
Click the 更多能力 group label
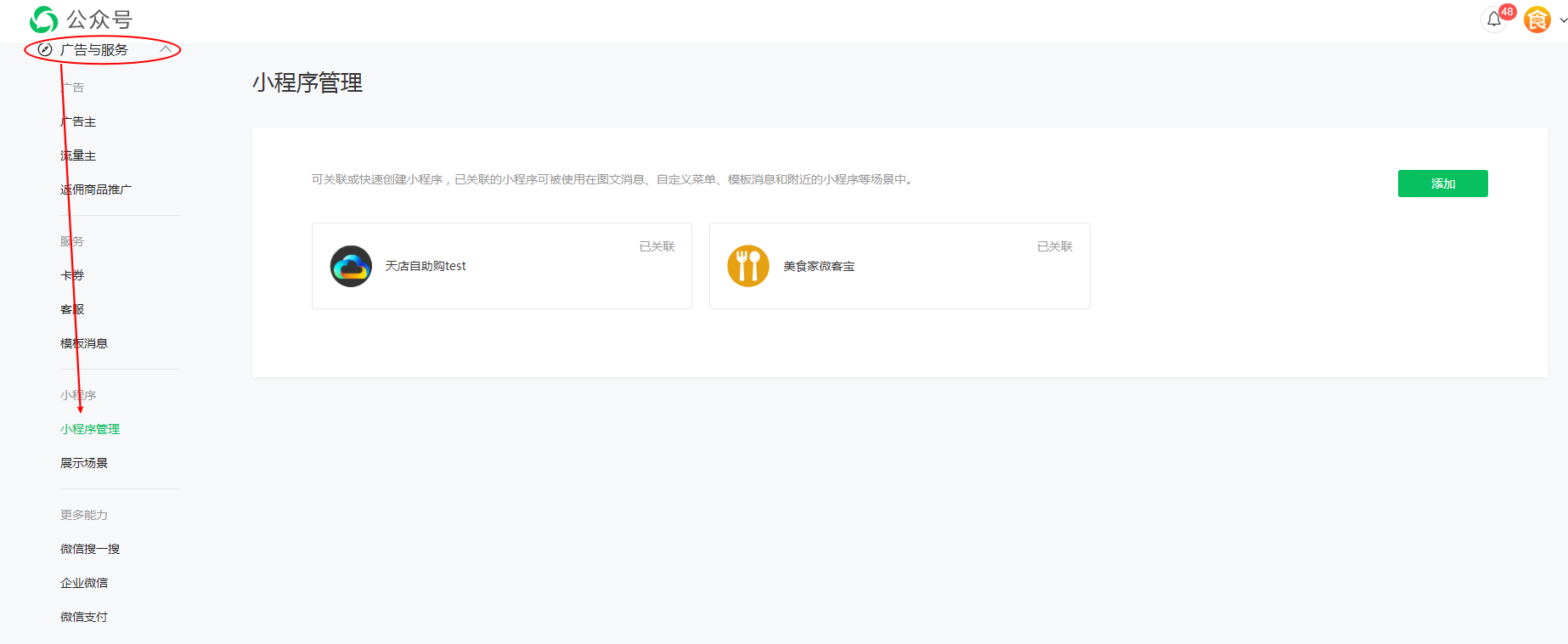(84, 515)
